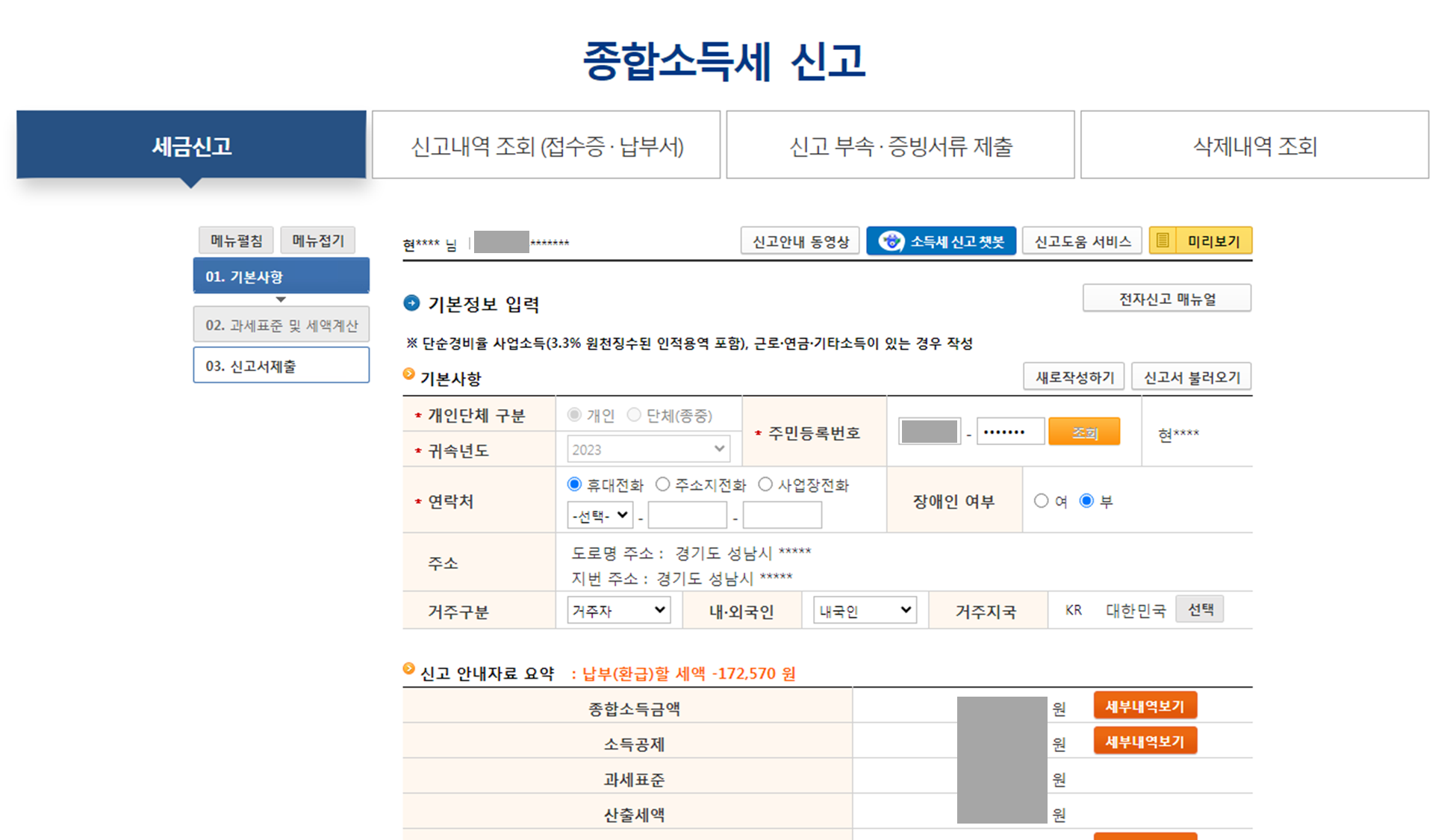This screenshot has height=840, width=1447.
Task: Click orange bullet beside 신고 안내자료 요약
Action: [x=408, y=669]
